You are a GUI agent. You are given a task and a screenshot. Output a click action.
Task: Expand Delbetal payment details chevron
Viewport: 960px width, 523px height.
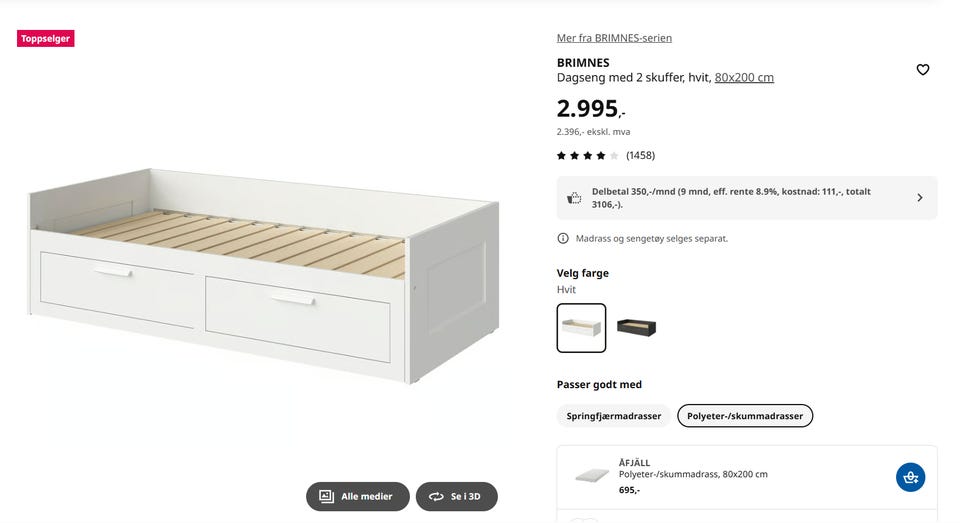click(920, 198)
